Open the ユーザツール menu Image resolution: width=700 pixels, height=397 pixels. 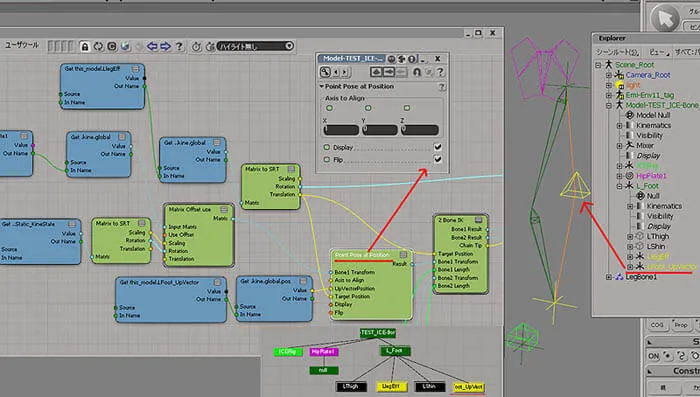(22, 45)
